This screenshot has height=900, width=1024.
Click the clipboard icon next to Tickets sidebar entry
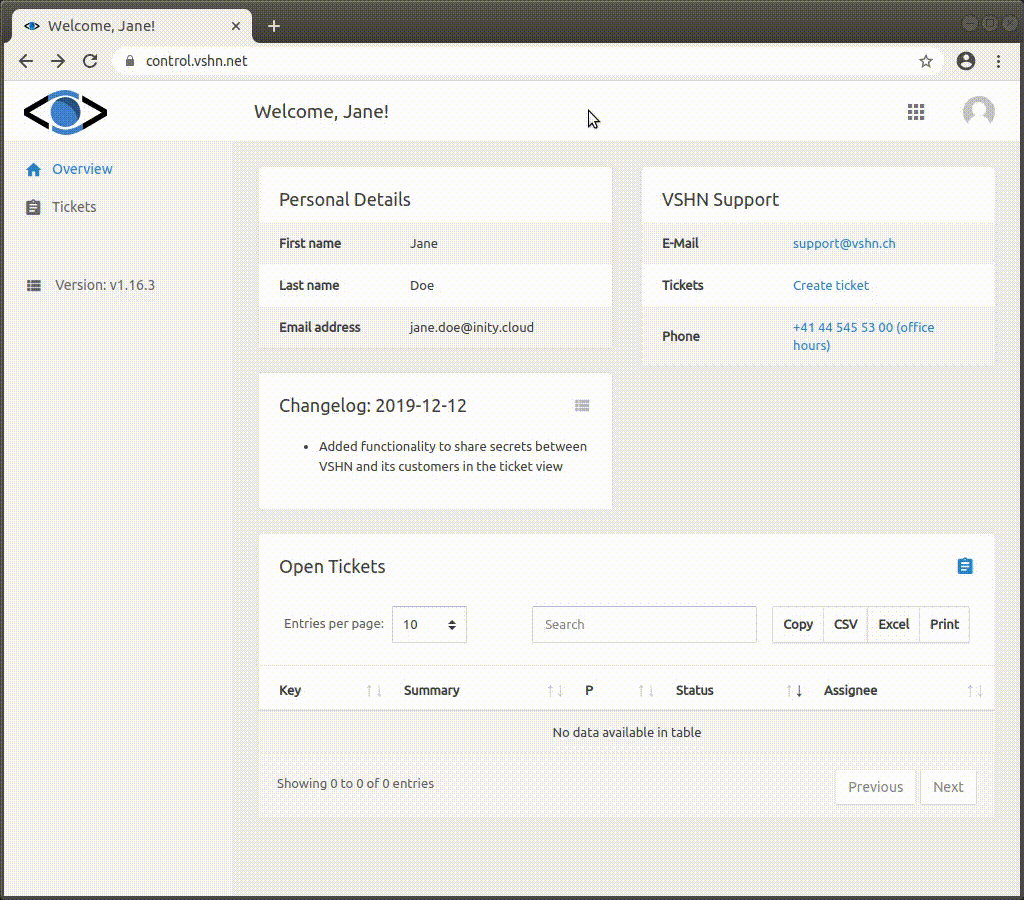(x=32, y=207)
